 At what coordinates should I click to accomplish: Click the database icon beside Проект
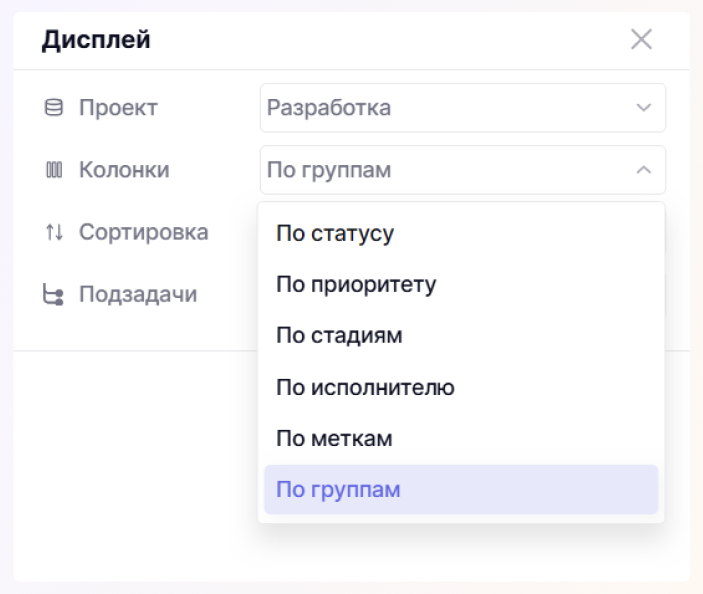click(x=54, y=108)
